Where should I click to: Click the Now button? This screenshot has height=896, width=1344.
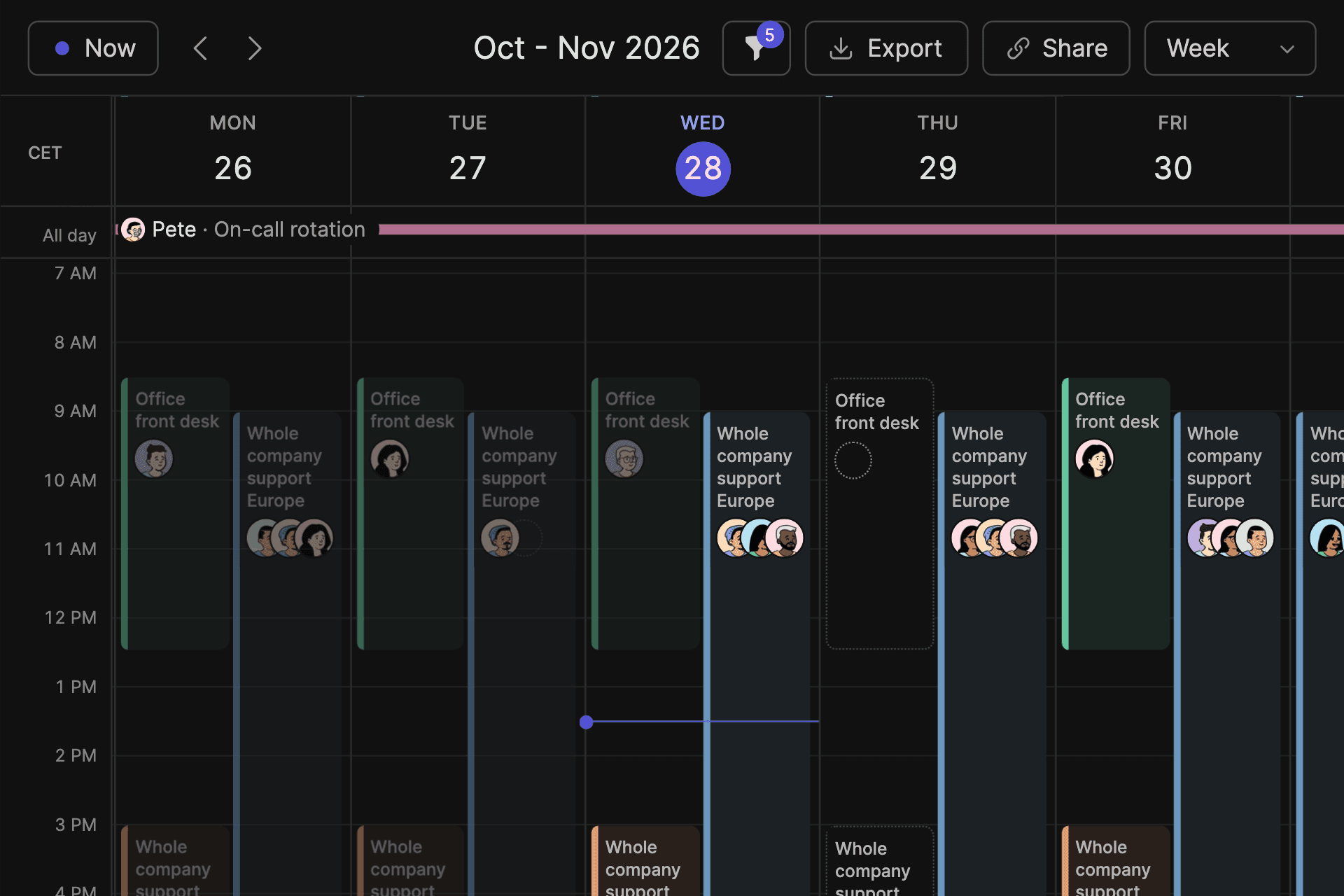click(93, 48)
